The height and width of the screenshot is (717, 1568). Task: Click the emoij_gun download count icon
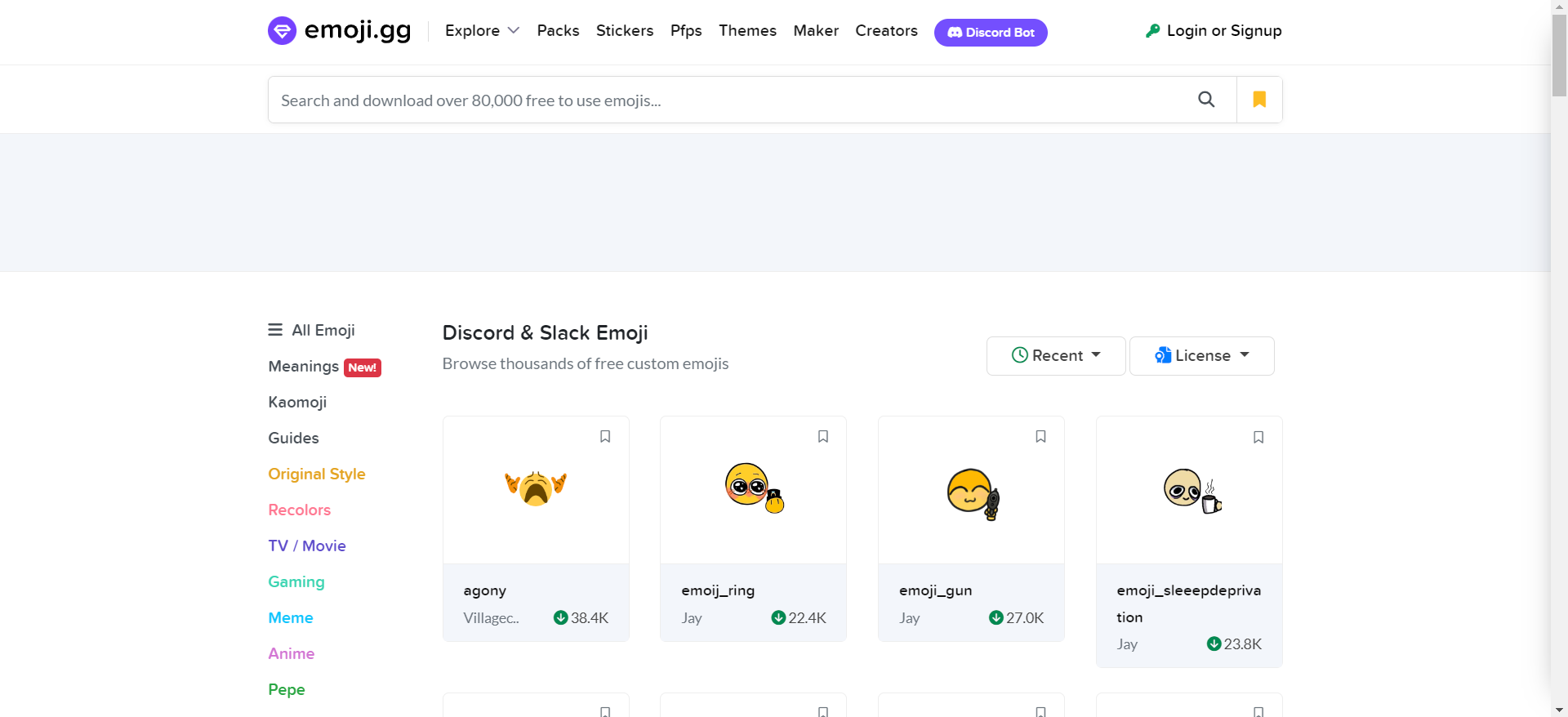[x=996, y=617]
